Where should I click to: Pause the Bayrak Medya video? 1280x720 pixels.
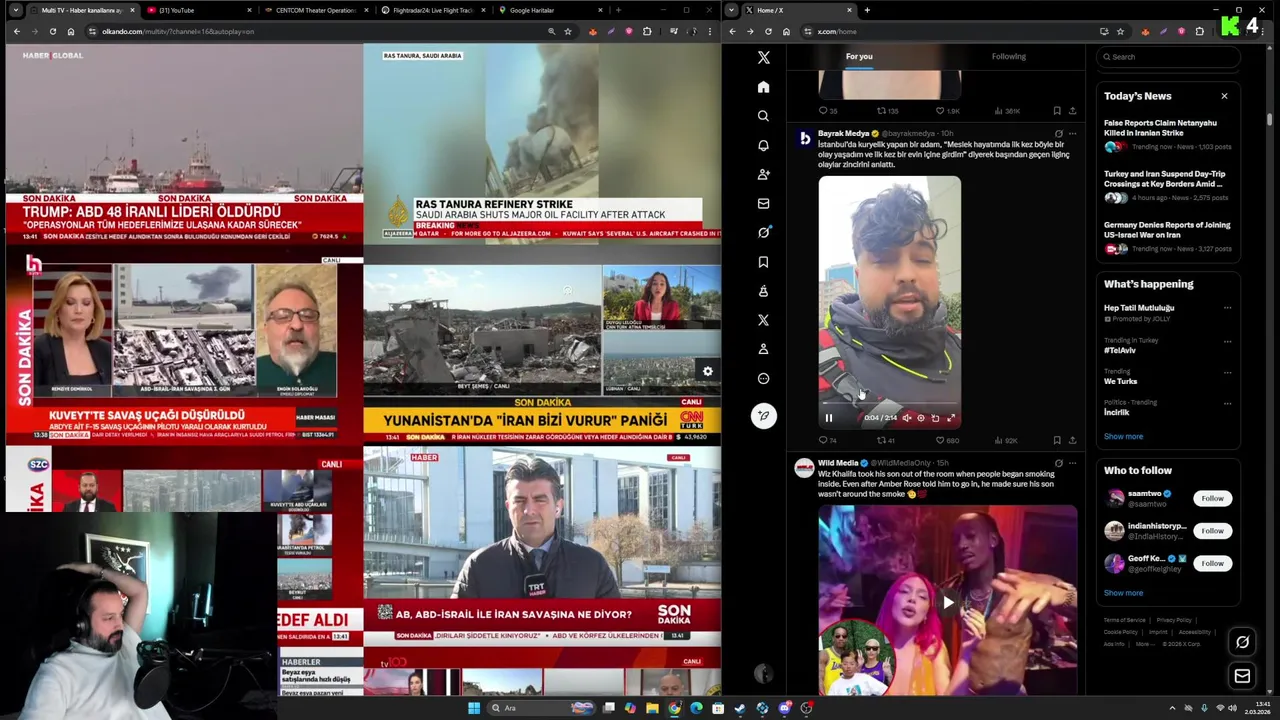click(828, 418)
